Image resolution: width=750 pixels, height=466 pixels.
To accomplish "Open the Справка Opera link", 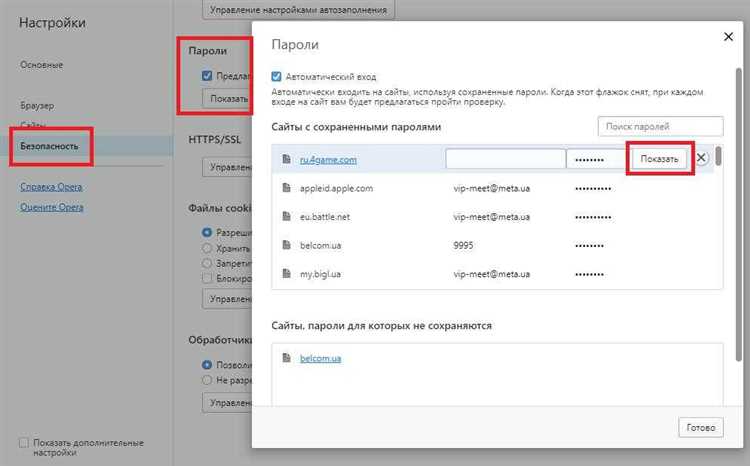I will 51,187.
